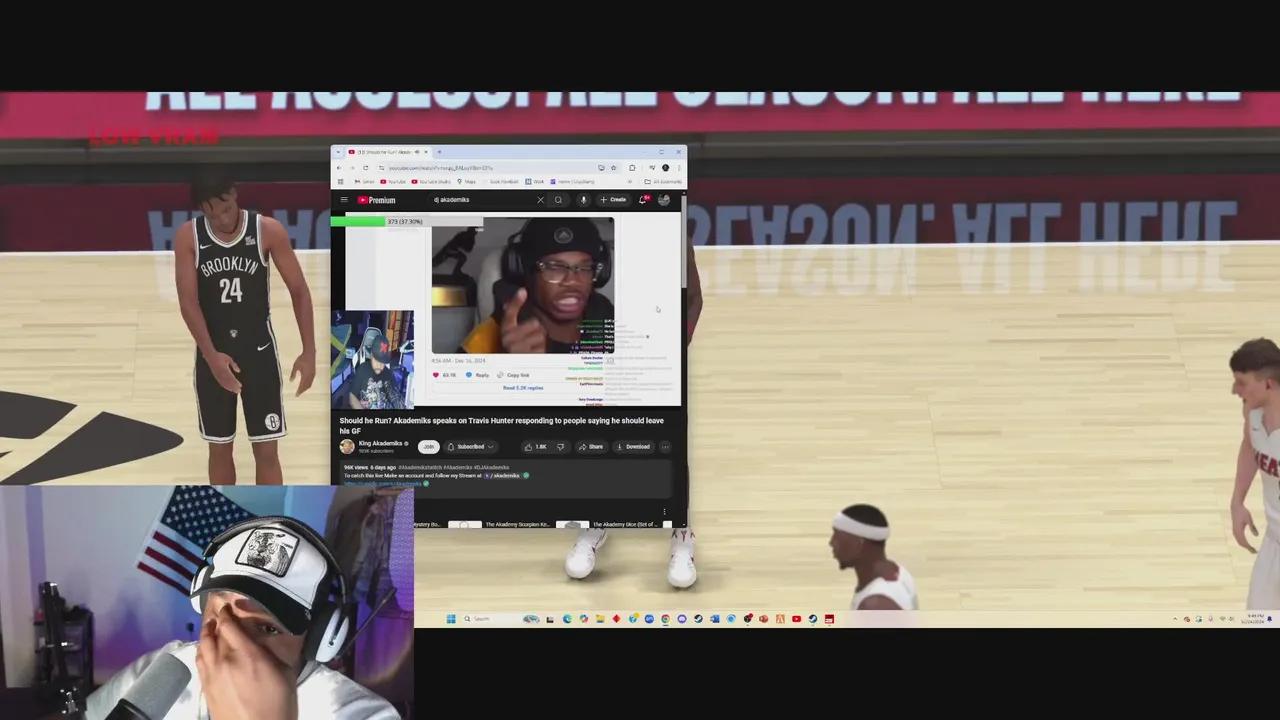Open the YouTube Create menu

point(614,200)
